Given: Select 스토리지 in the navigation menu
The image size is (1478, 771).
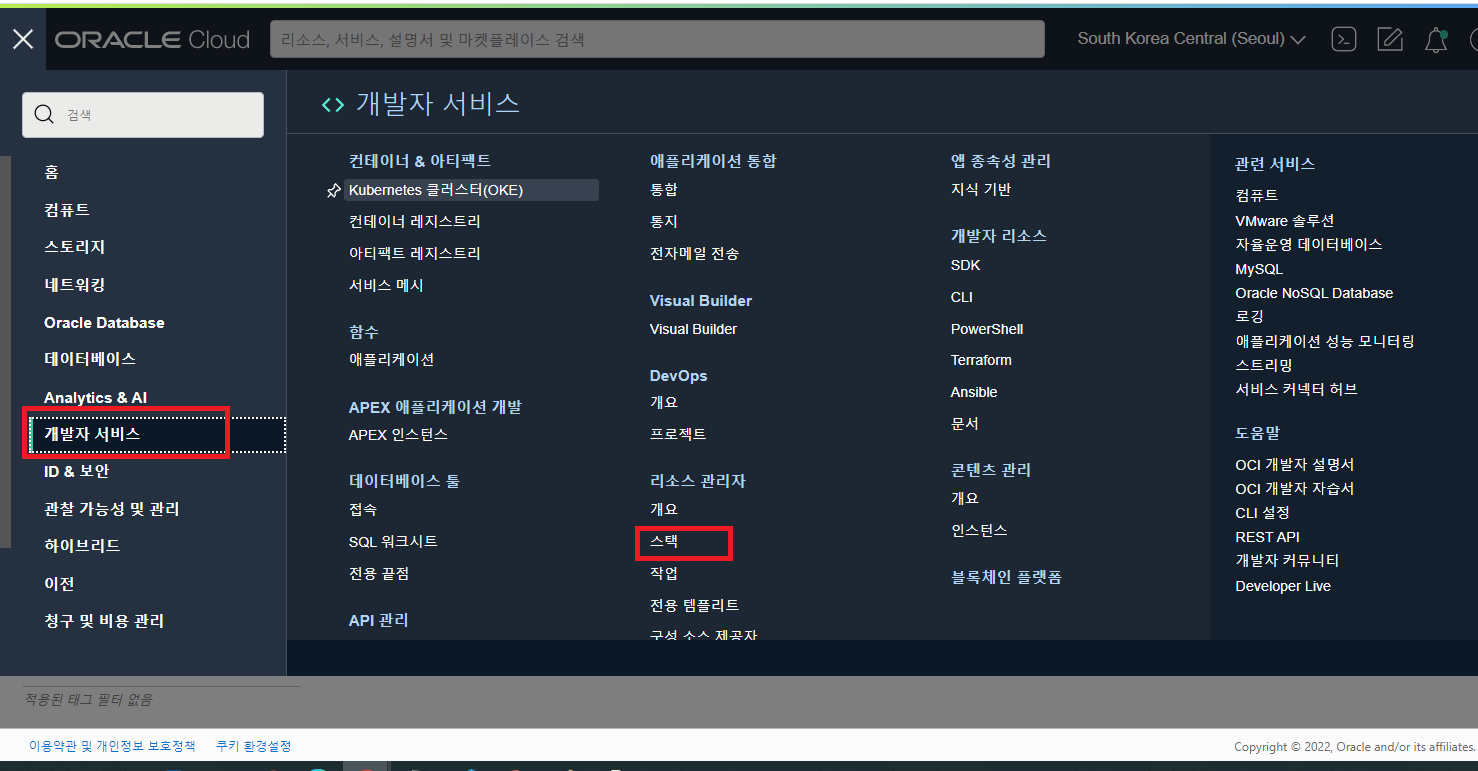Looking at the screenshot, I should click(74, 246).
